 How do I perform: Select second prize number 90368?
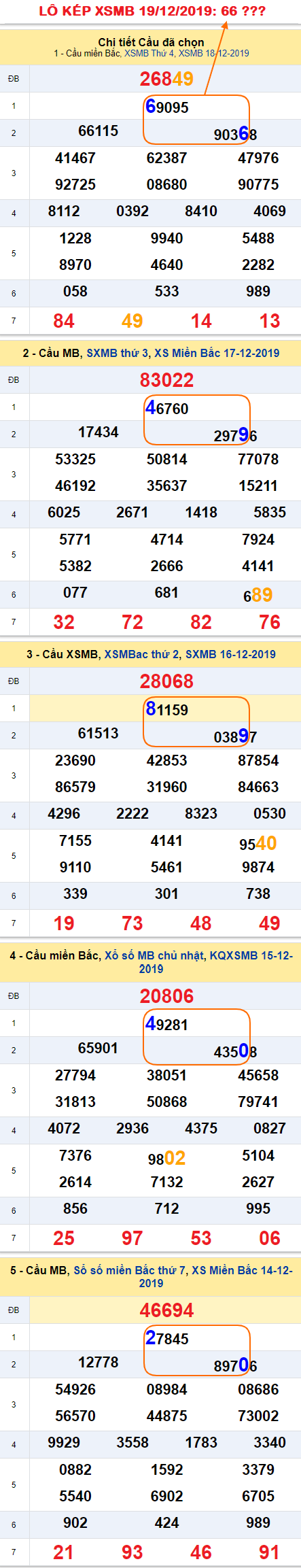pos(235,134)
